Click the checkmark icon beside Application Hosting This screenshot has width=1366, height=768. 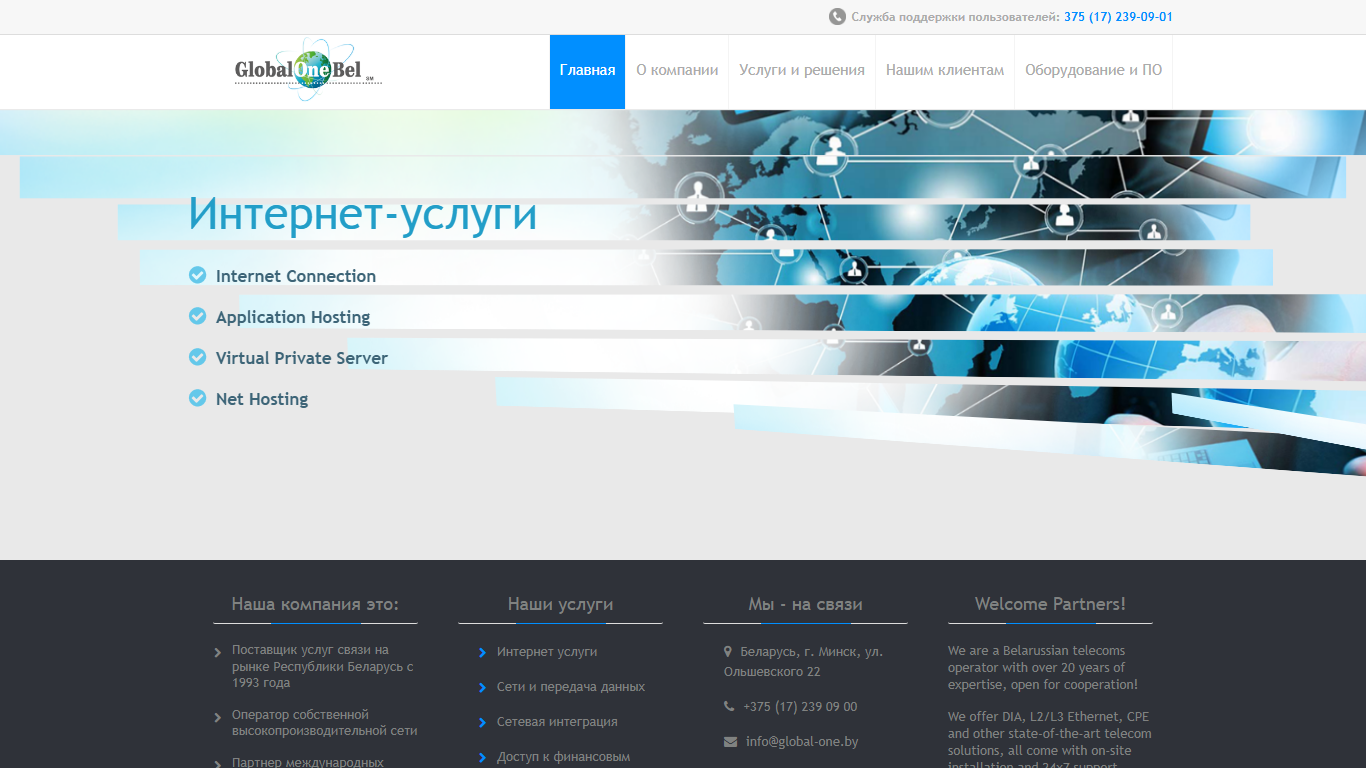pyautogui.click(x=198, y=316)
